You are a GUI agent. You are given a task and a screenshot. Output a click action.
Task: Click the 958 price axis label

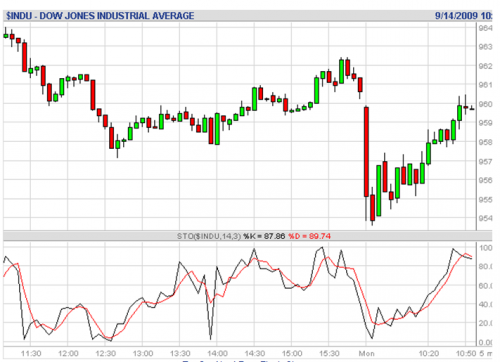coord(485,142)
